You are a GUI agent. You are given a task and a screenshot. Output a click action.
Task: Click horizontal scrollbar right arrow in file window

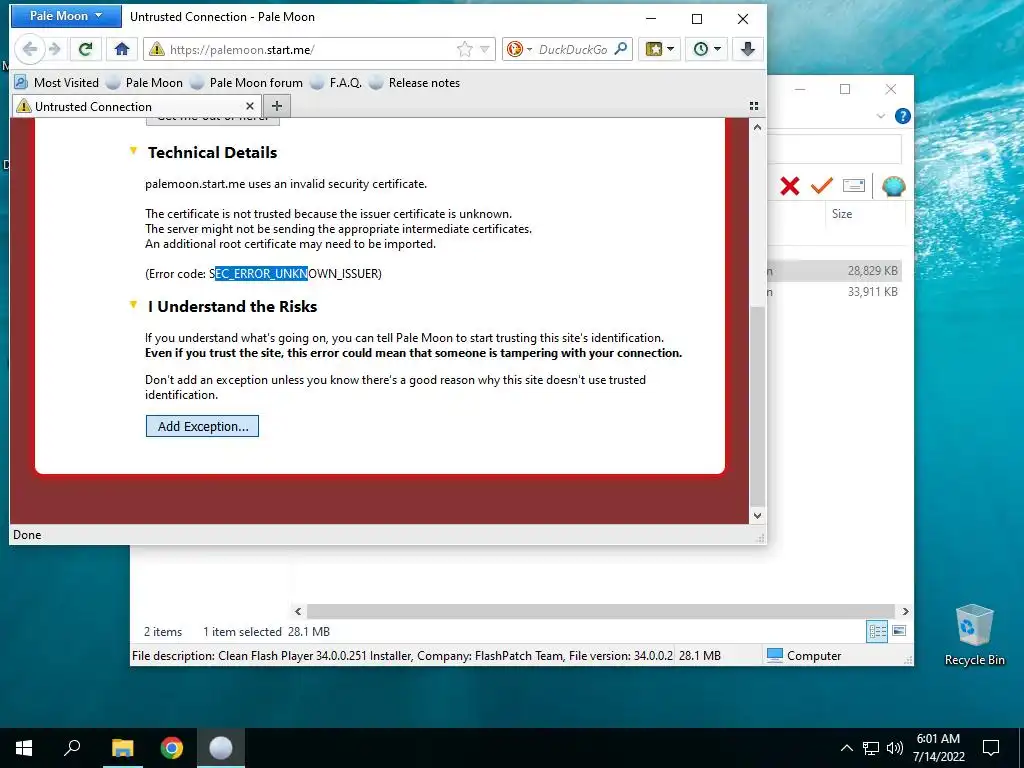[905, 611]
